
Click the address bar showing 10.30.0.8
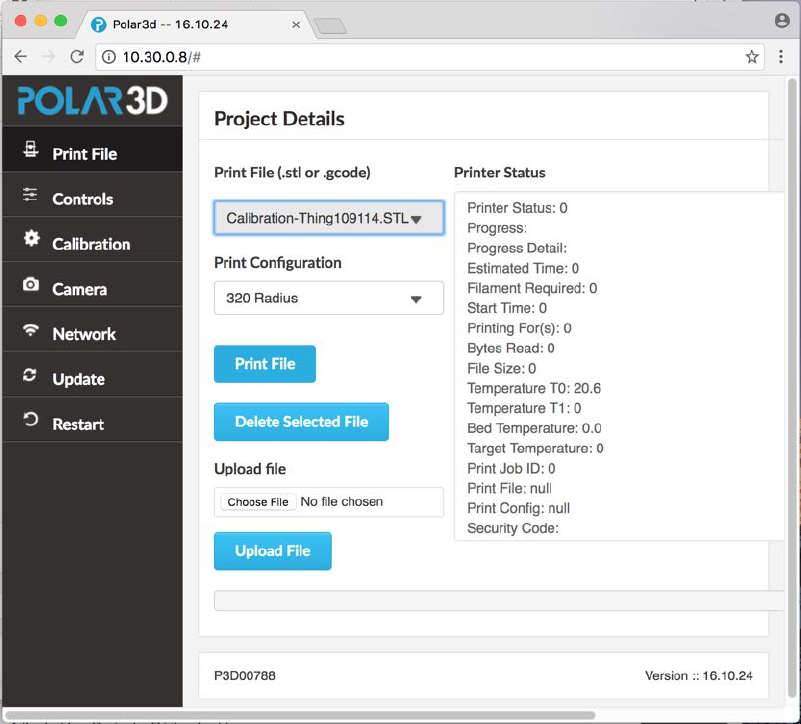[x=430, y=57]
